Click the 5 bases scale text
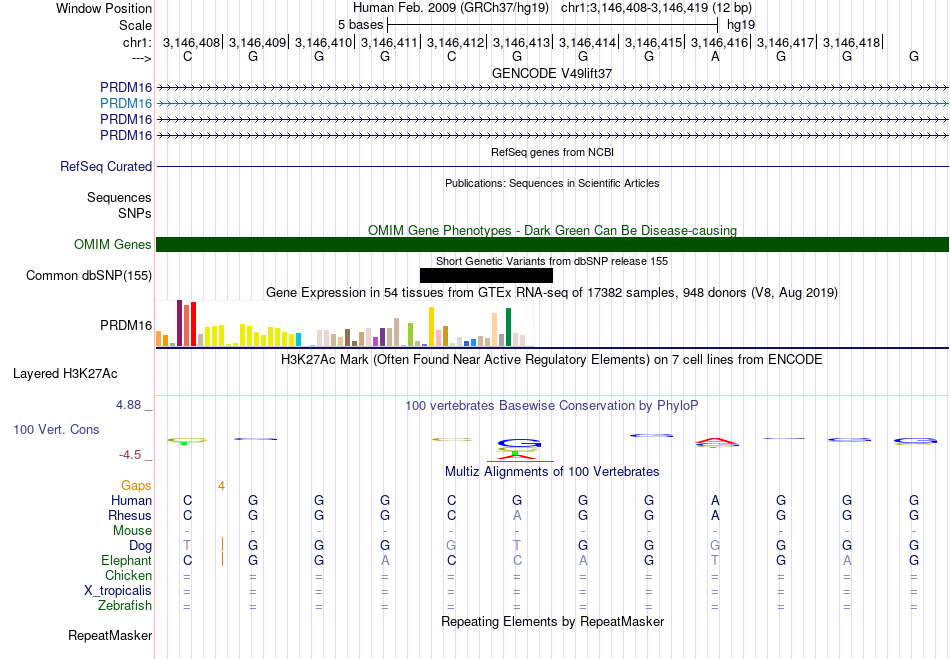 pyautogui.click(x=360, y=25)
